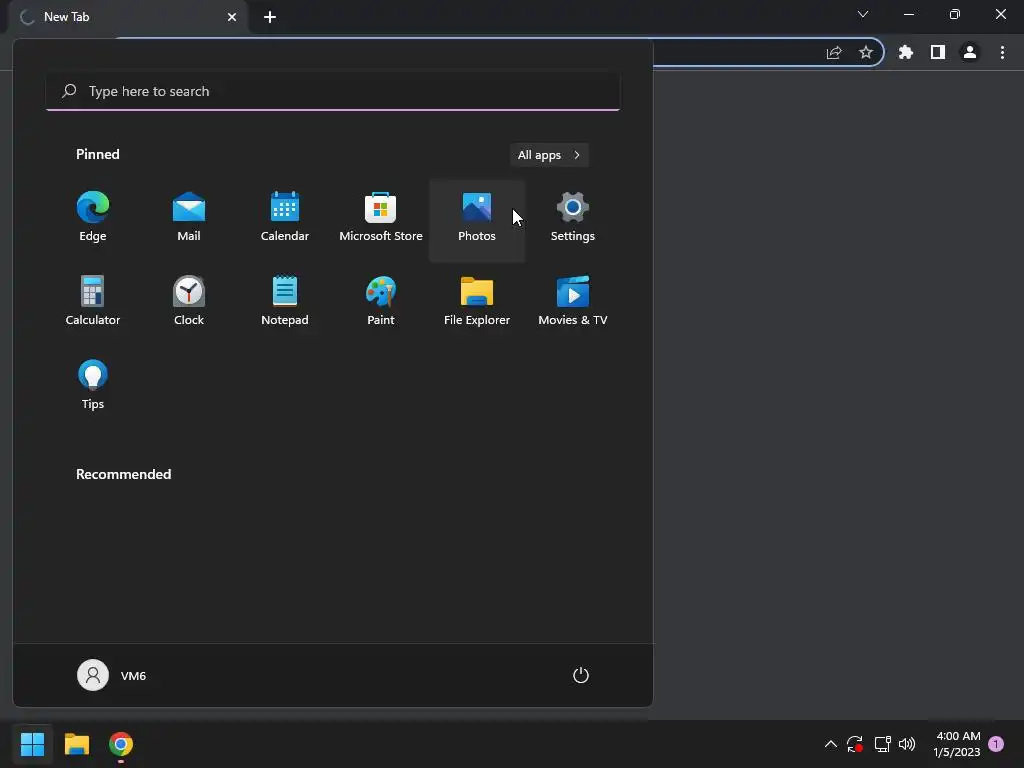This screenshot has height=768, width=1024.
Task: Open the volume control tray icon
Action: [x=907, y=744]
